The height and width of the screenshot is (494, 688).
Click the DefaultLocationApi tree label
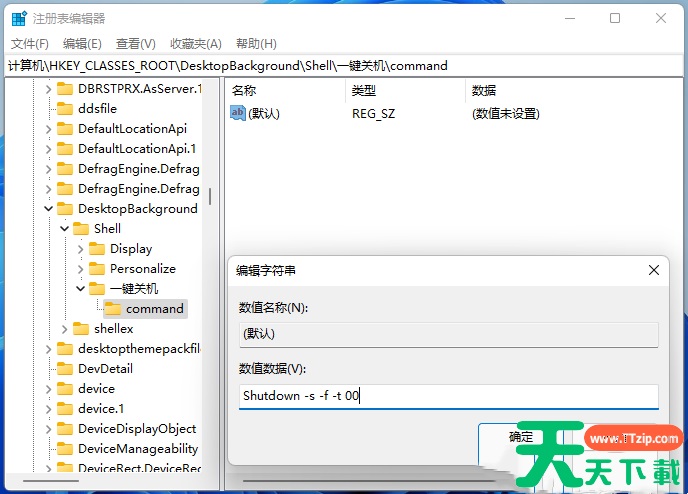click(x=133, y=129)
